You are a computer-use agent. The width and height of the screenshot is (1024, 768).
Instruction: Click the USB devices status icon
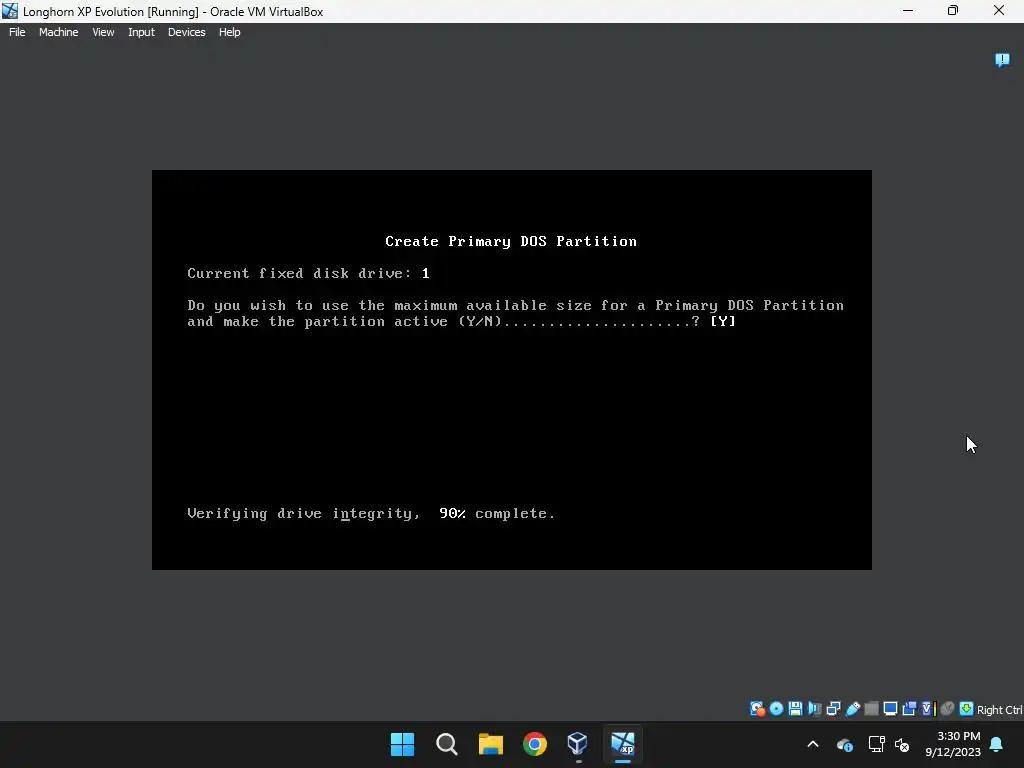[852, 709]
